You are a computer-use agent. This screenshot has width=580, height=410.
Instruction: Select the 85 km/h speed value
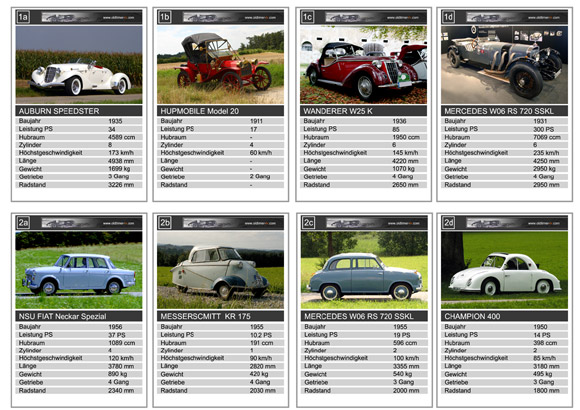click(544, 358)
